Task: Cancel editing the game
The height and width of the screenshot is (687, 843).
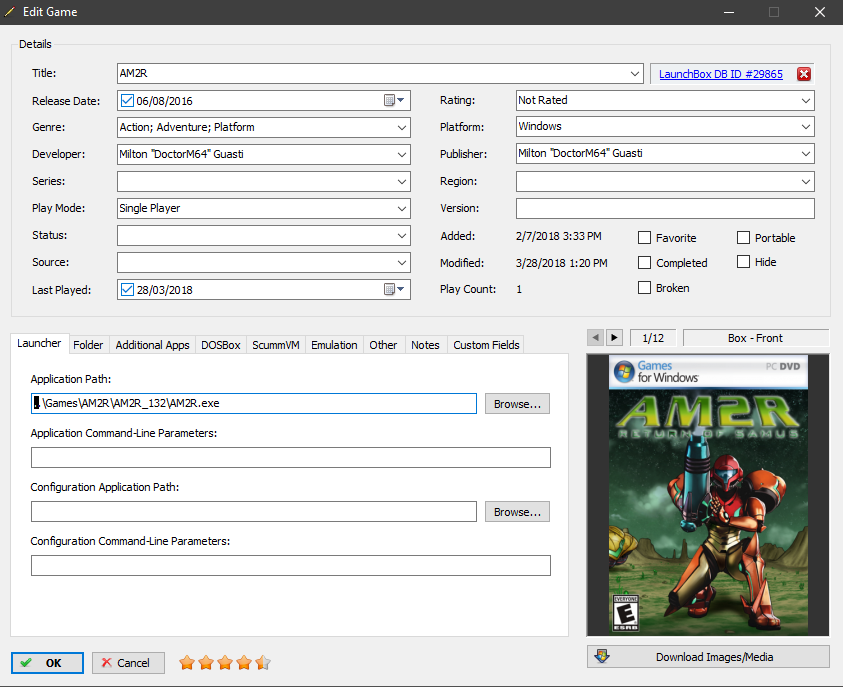Action: 128,663
